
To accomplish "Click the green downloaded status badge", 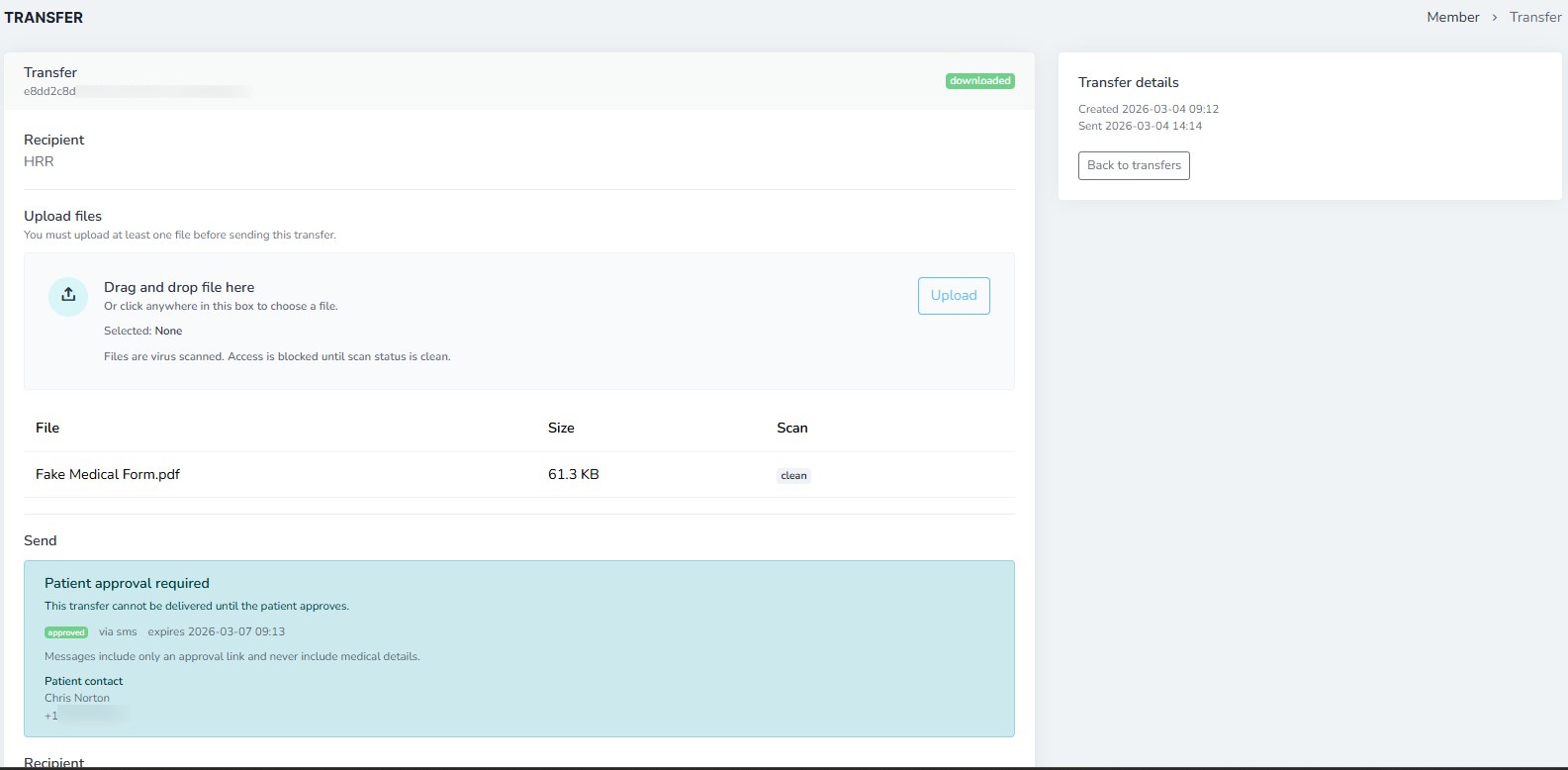I will click(979, 81).
